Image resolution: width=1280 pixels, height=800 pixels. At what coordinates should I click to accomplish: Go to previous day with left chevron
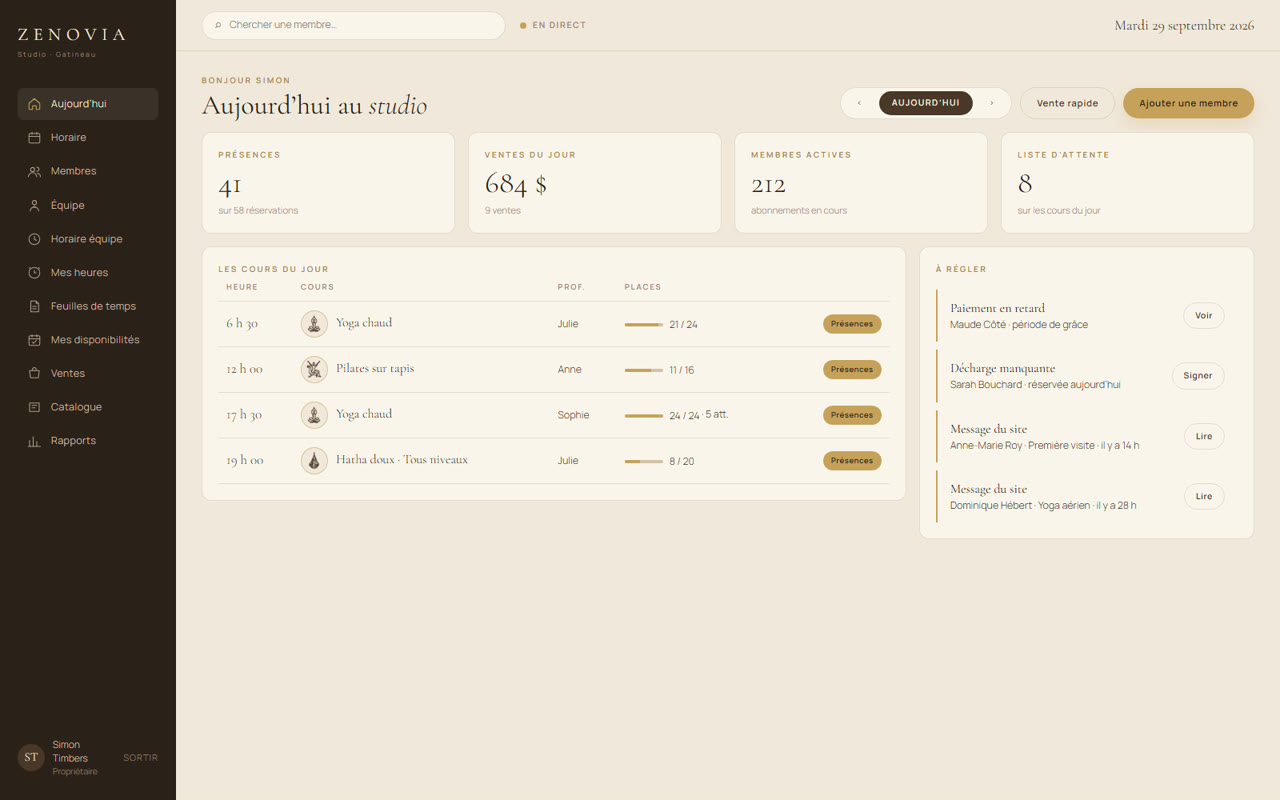[859, 103]
